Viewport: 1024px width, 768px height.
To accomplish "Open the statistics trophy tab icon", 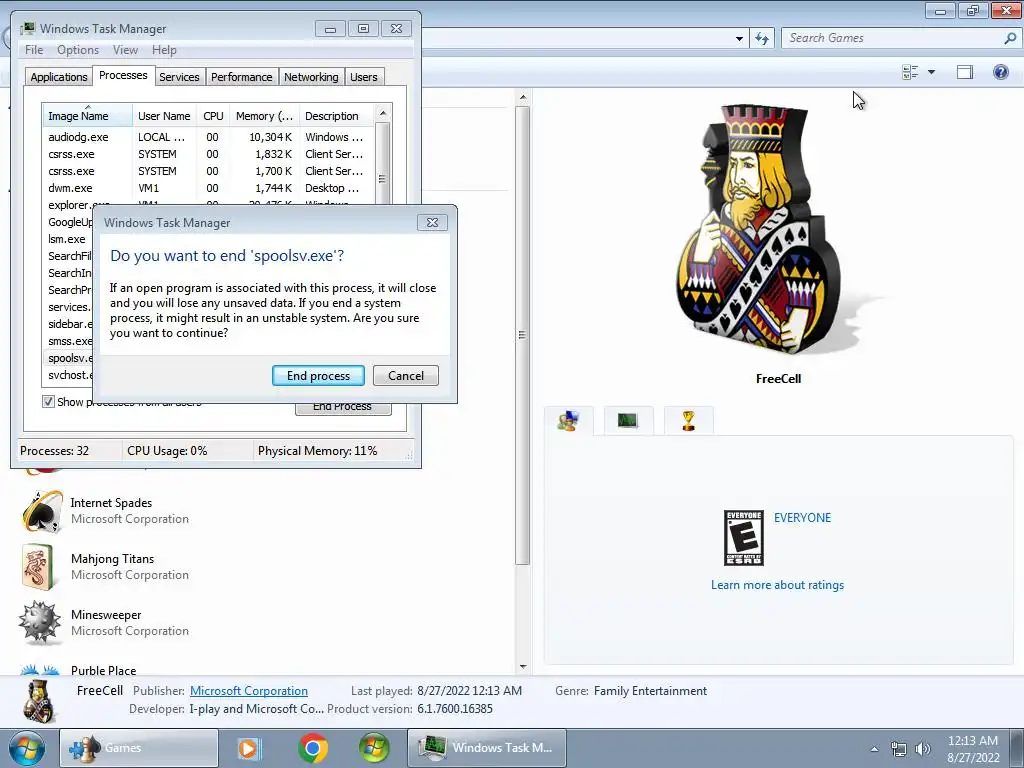I will [688, 420].
